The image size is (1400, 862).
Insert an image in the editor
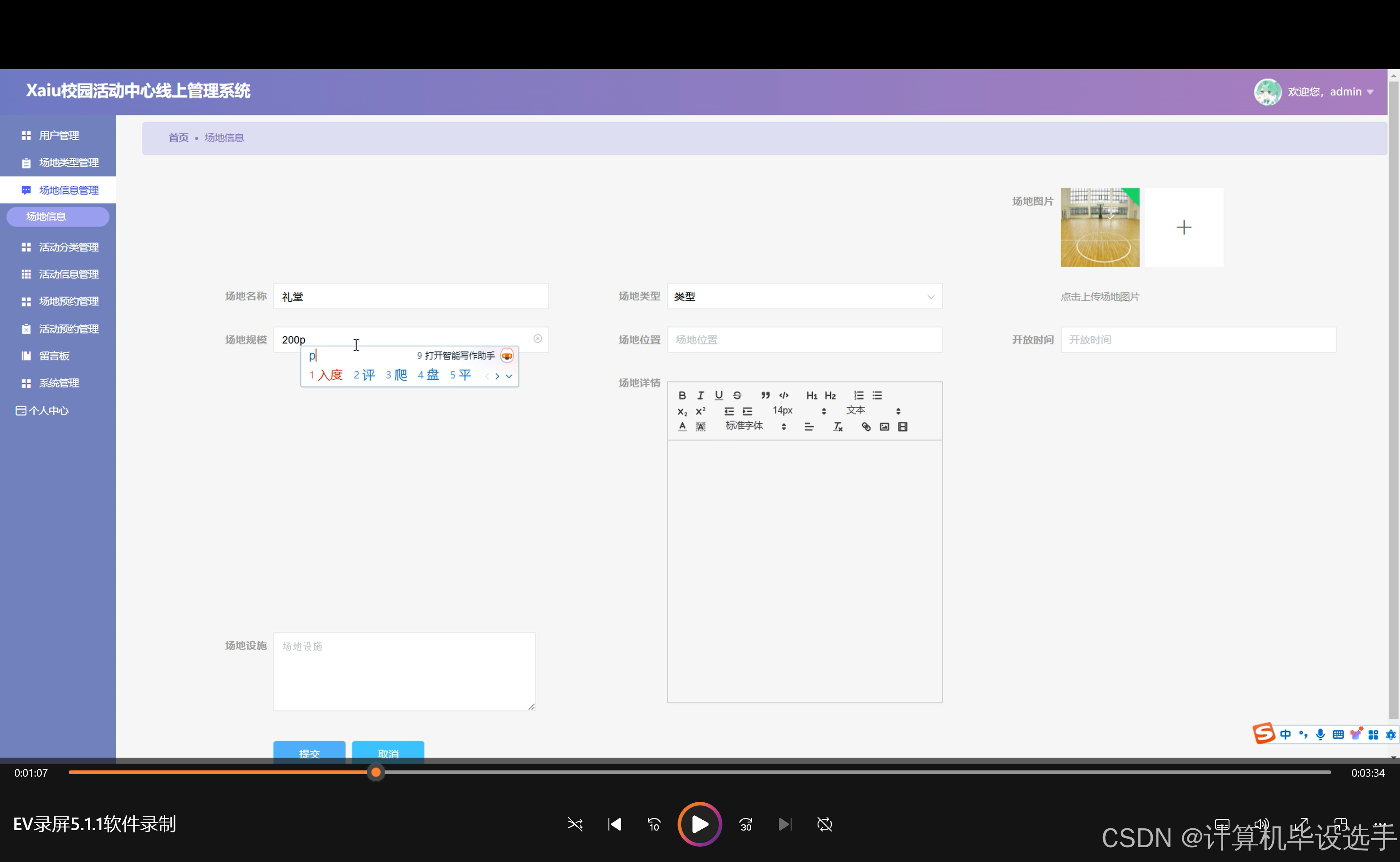coord(884,427)
